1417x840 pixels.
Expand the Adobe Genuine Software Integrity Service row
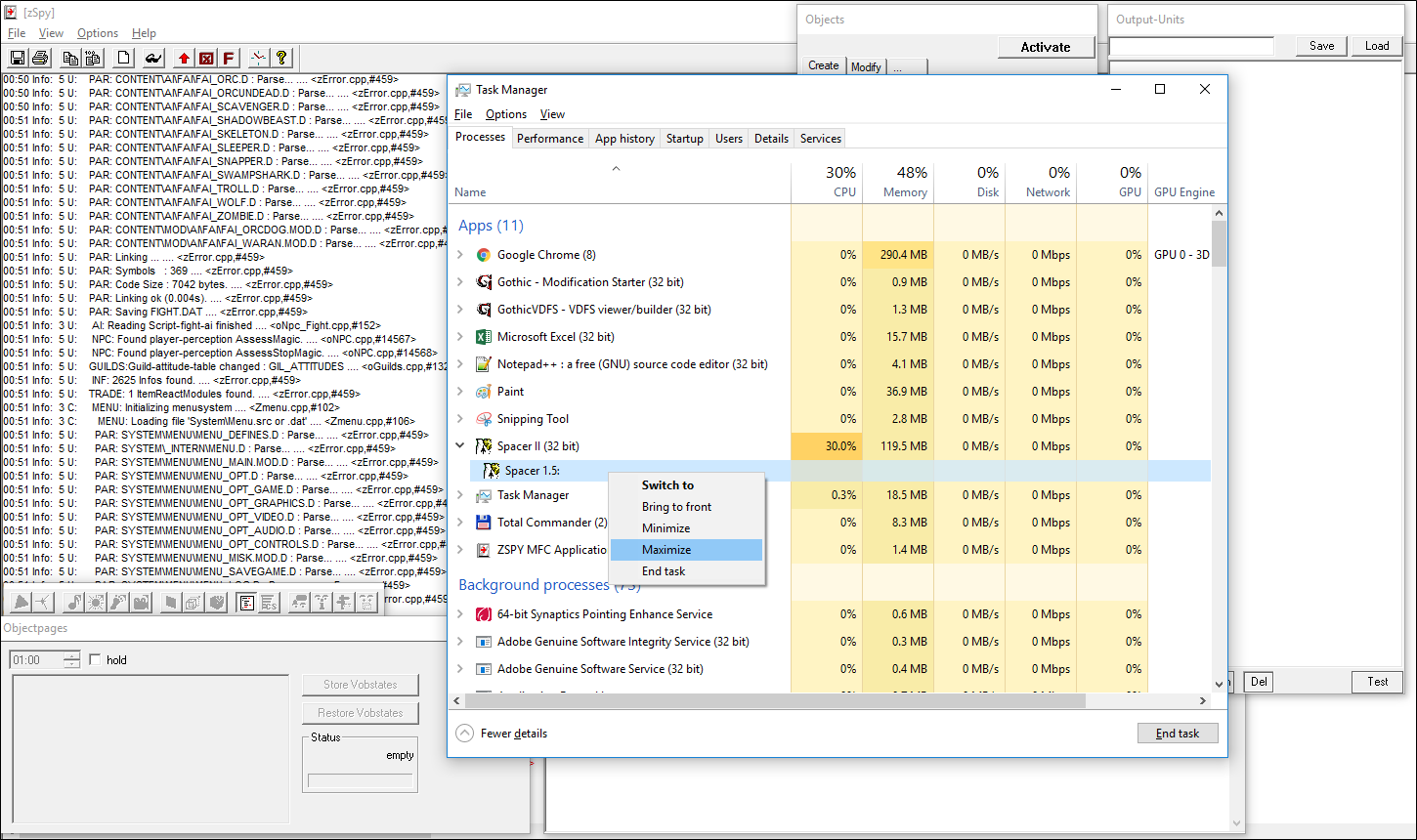(x=460, y=642)
